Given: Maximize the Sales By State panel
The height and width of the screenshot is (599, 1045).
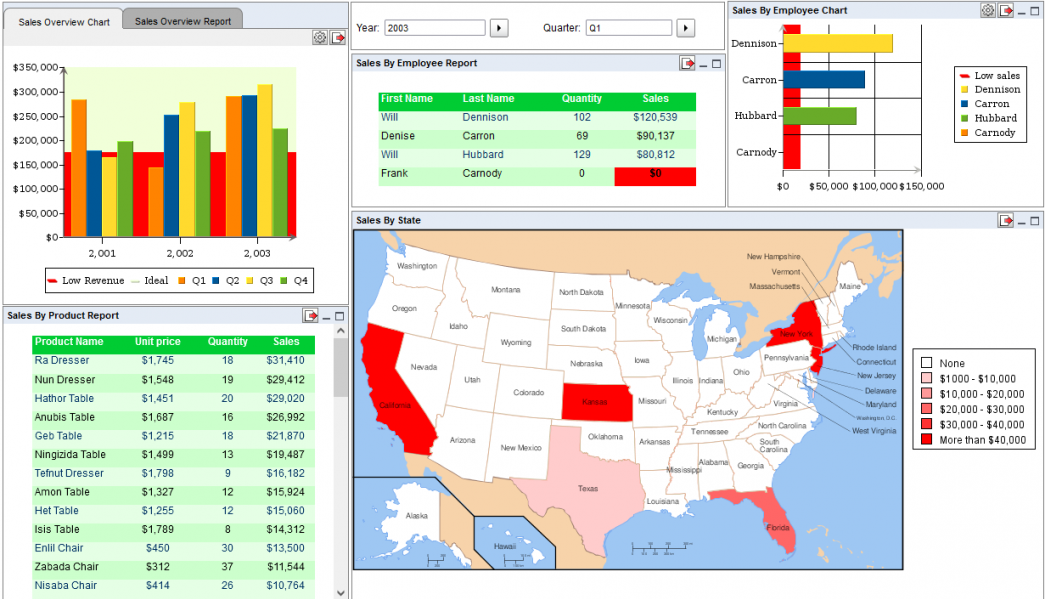Looking at the screenshot, I should click(1035, 221).
